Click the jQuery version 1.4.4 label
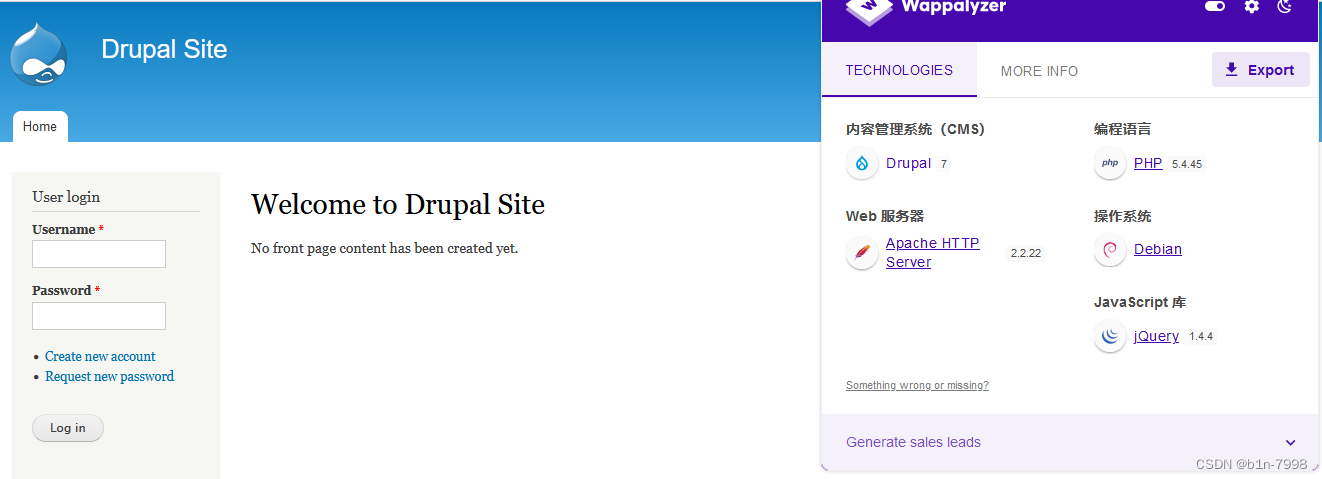 1201,337
